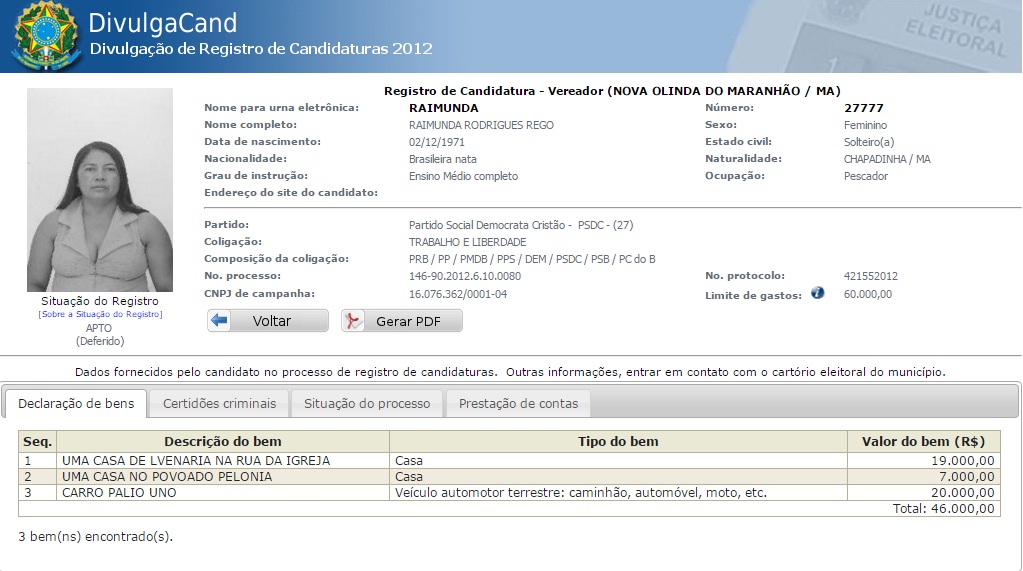
Task: Click the 19.000,00 value cell
Action: [x=923, y=461]
